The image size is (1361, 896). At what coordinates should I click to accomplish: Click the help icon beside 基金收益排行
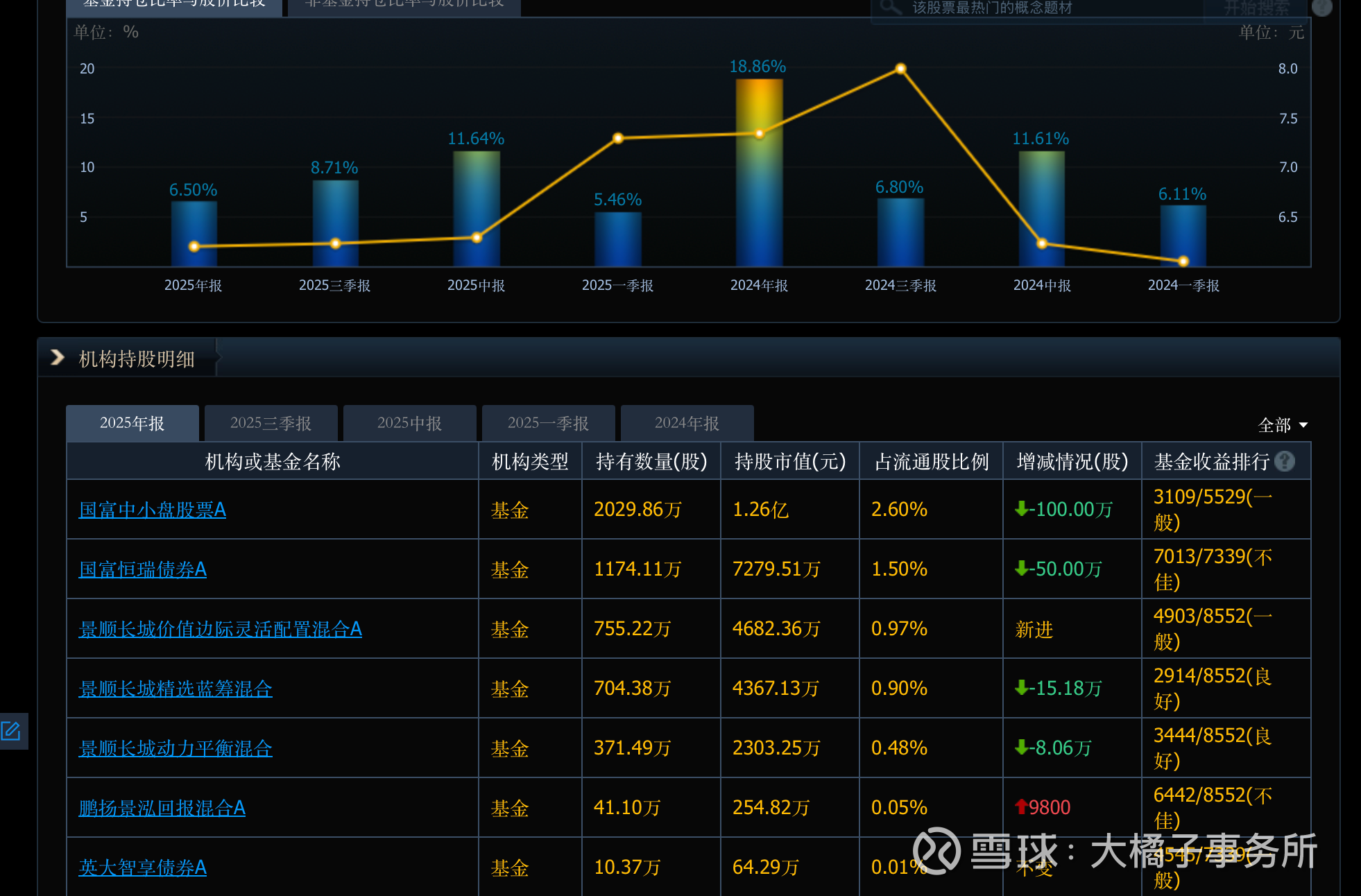pyautogui.click(x=1285, y=461)
